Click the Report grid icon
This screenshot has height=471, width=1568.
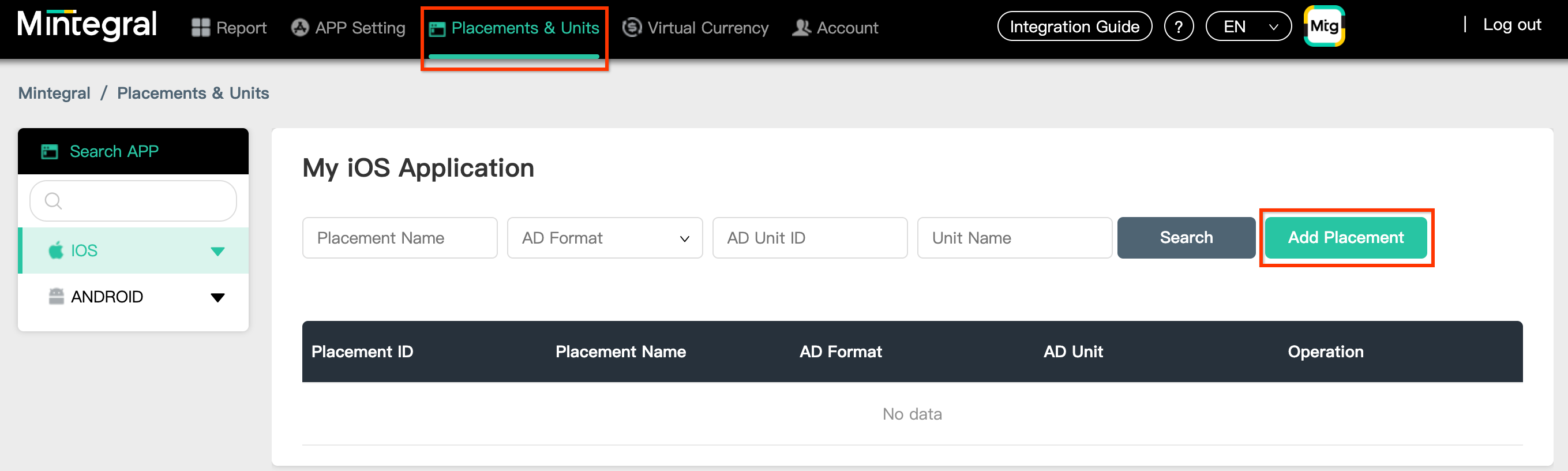(200, 28)
